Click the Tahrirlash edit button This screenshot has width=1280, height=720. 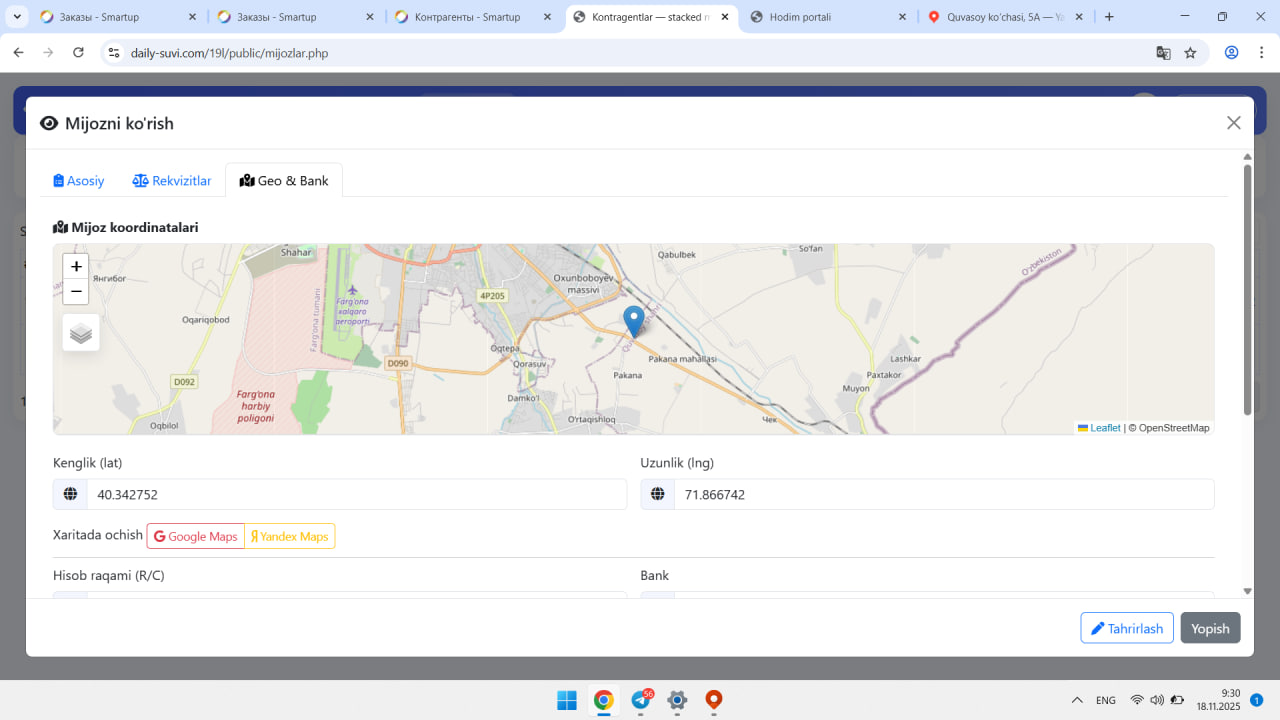[x=1126, y=628]
